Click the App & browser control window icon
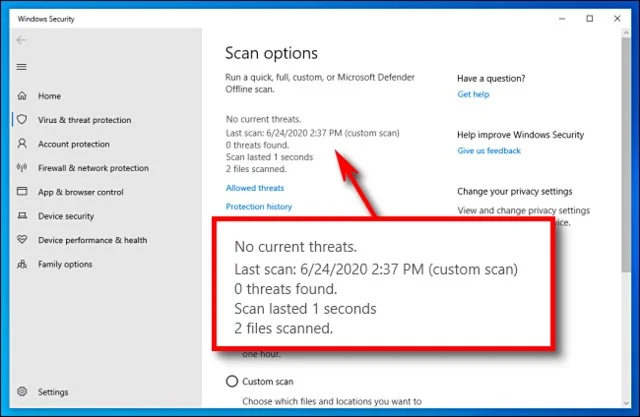Viewport: 640px width, 417px height. 22,191
